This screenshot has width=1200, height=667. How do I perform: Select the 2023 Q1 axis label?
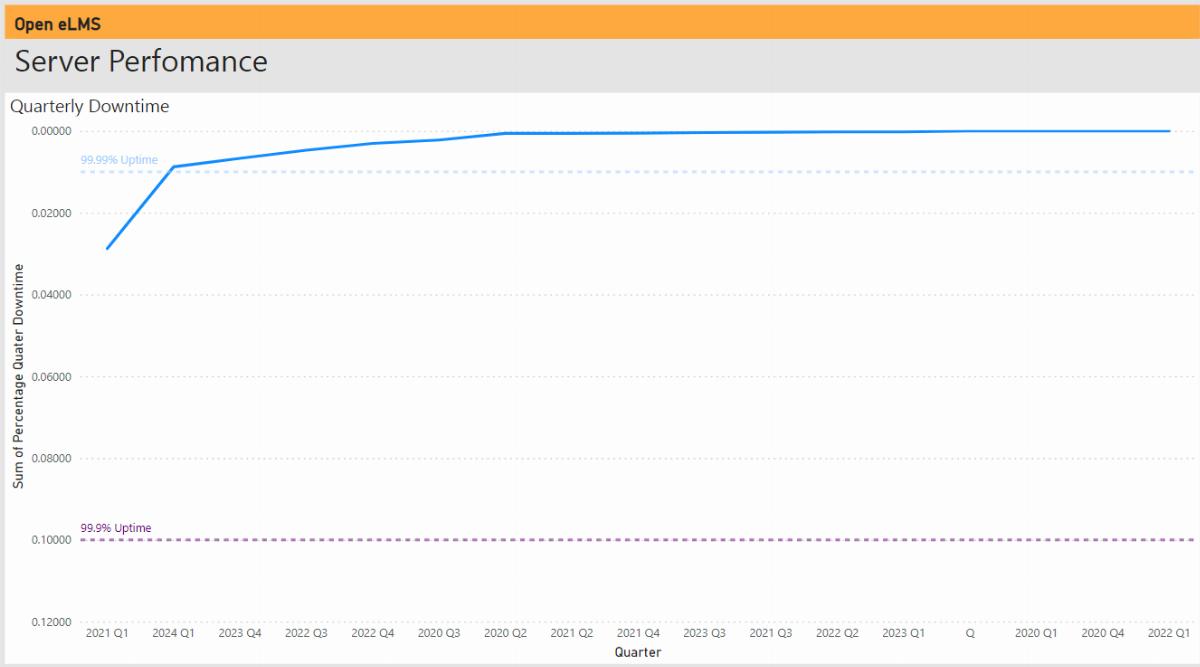904,634
